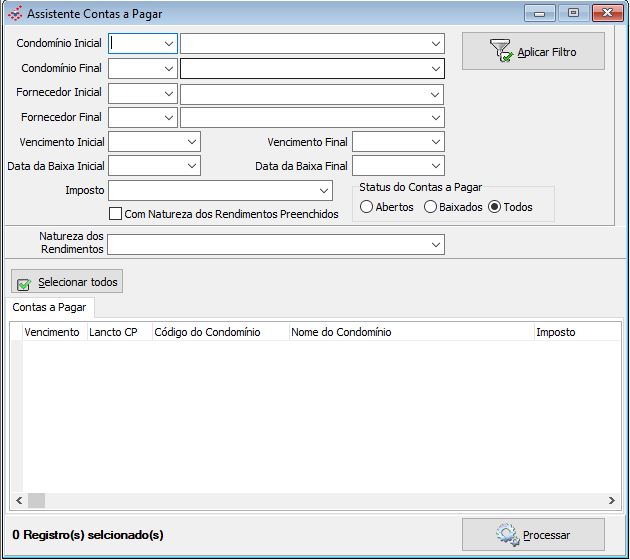Open the Fornecedor Final name dropdown
The height and width of the screenshot is (560, 630).
(x=436, y=118)
